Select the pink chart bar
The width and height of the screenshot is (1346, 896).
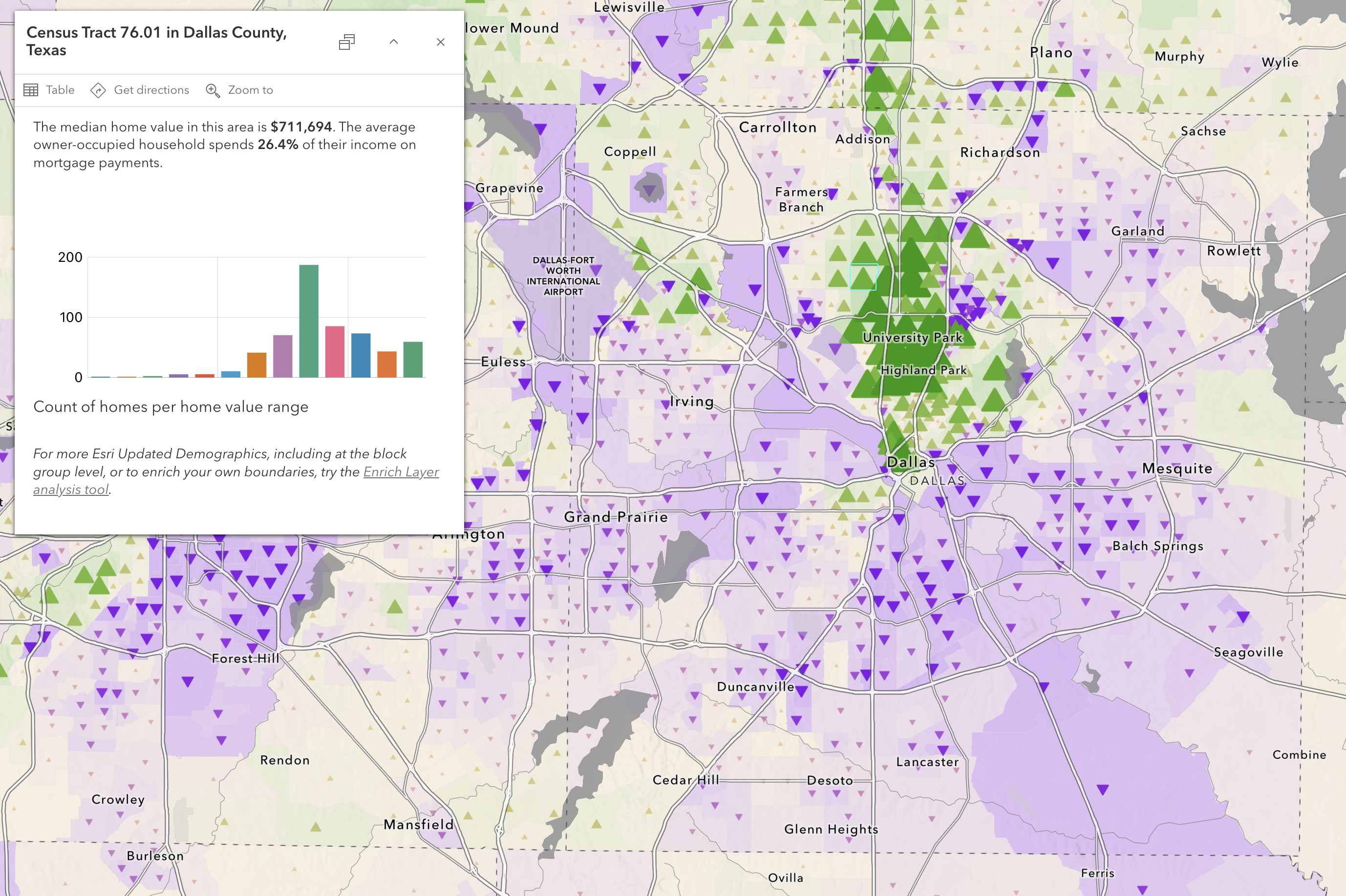335,351
